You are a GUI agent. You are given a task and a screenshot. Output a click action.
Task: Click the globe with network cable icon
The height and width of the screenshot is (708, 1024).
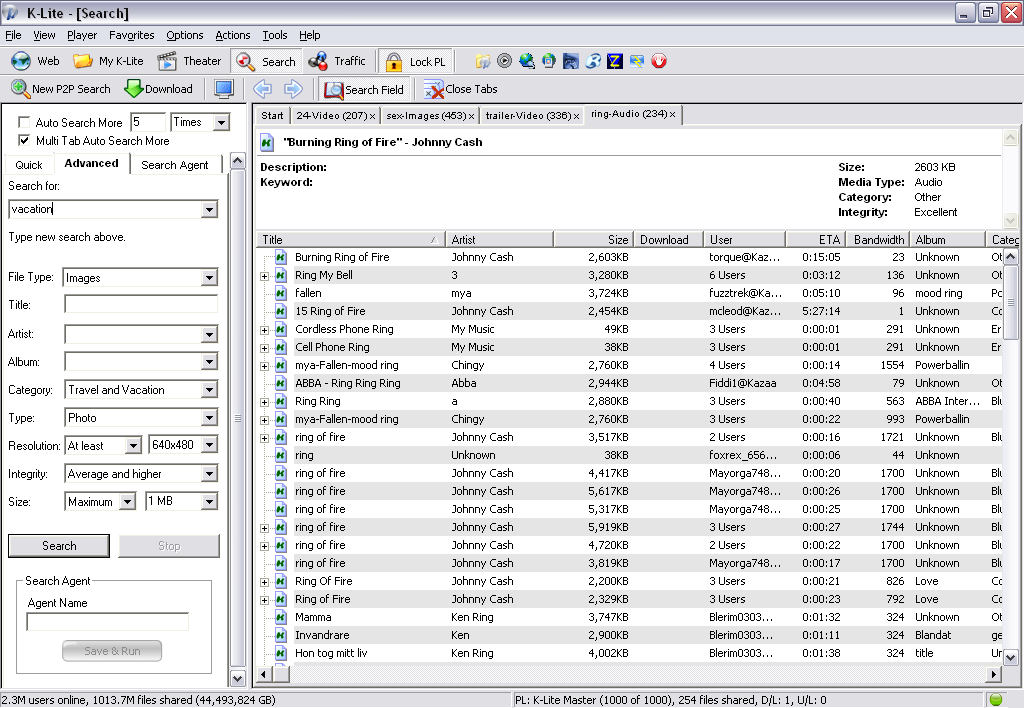pos(527,61)
